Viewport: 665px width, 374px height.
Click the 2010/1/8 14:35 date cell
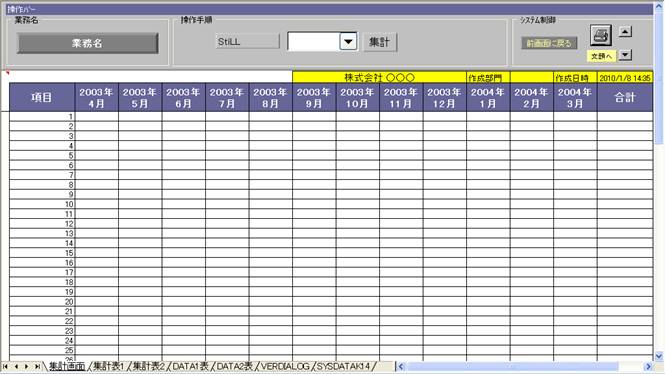625,78
